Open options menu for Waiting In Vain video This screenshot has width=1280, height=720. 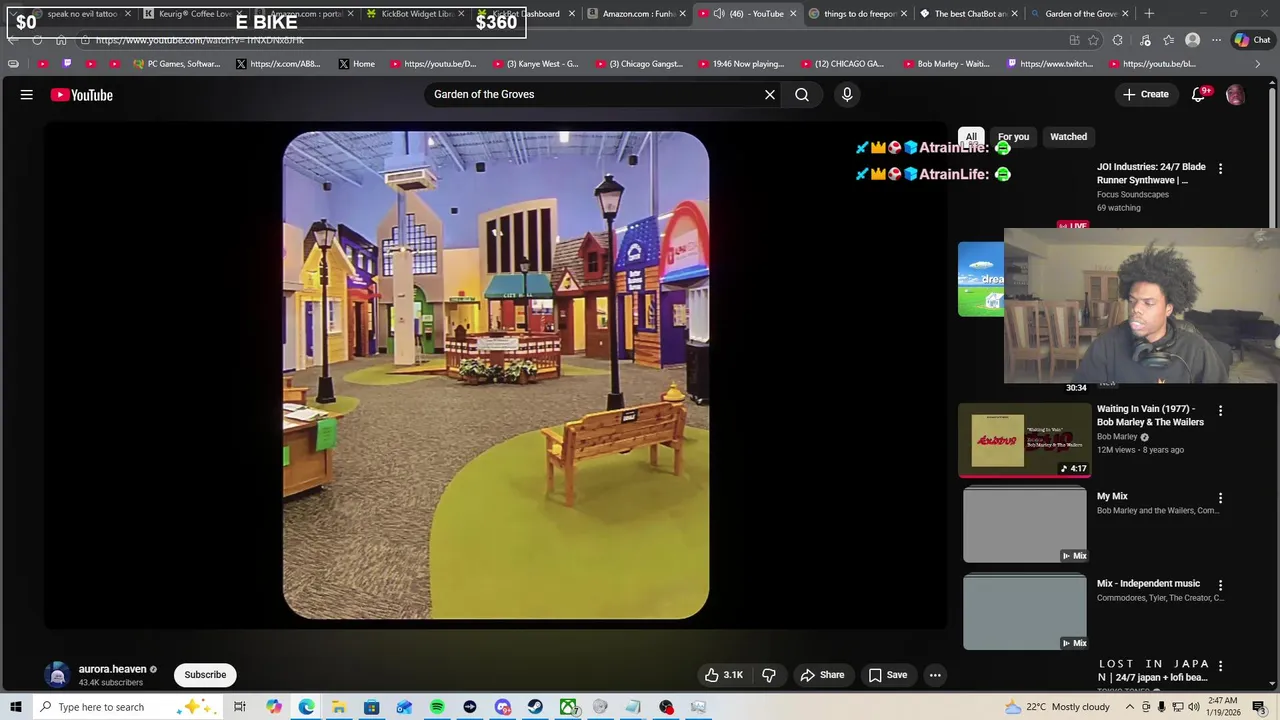(x=1220, y=411)
